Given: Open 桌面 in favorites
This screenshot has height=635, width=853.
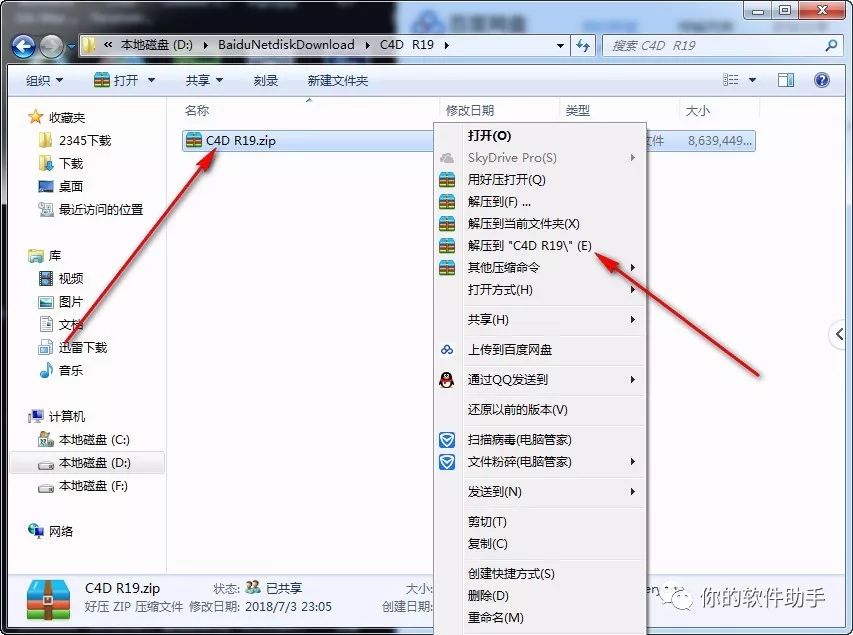Looking at the screenshot, I should click(61, 186).
